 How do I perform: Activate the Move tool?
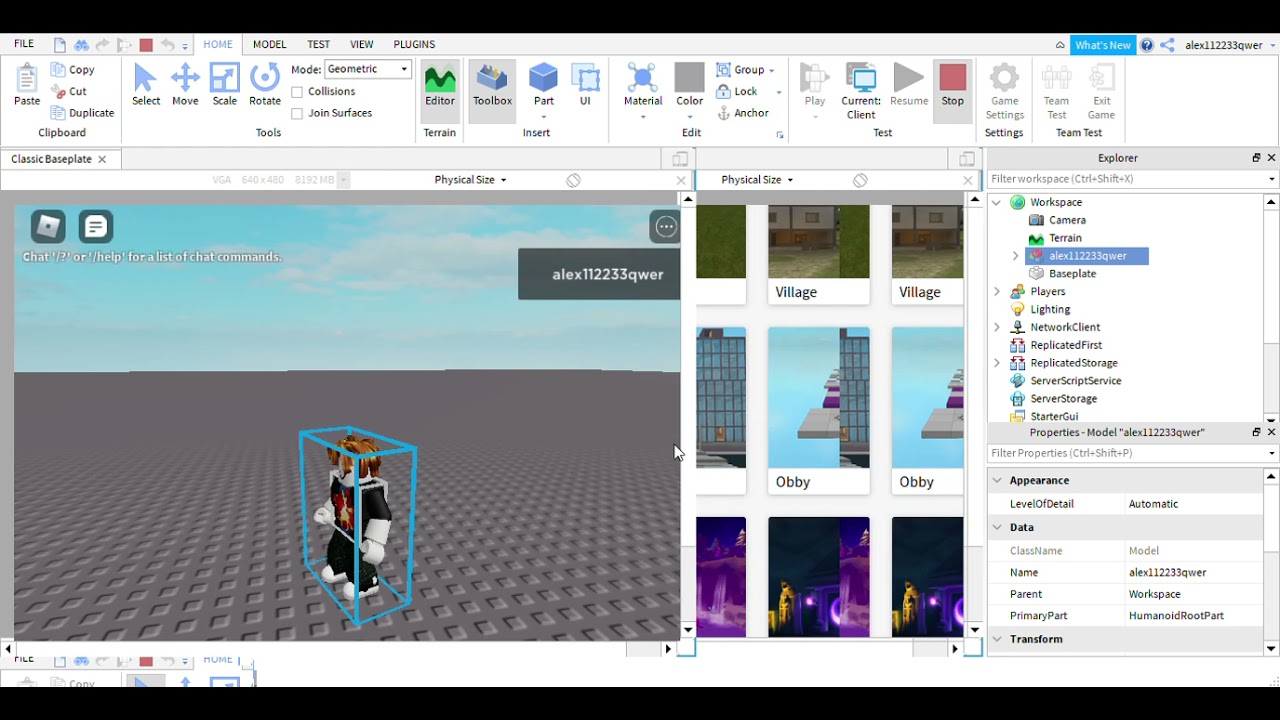pyautogui.click(x=185, y=85)
